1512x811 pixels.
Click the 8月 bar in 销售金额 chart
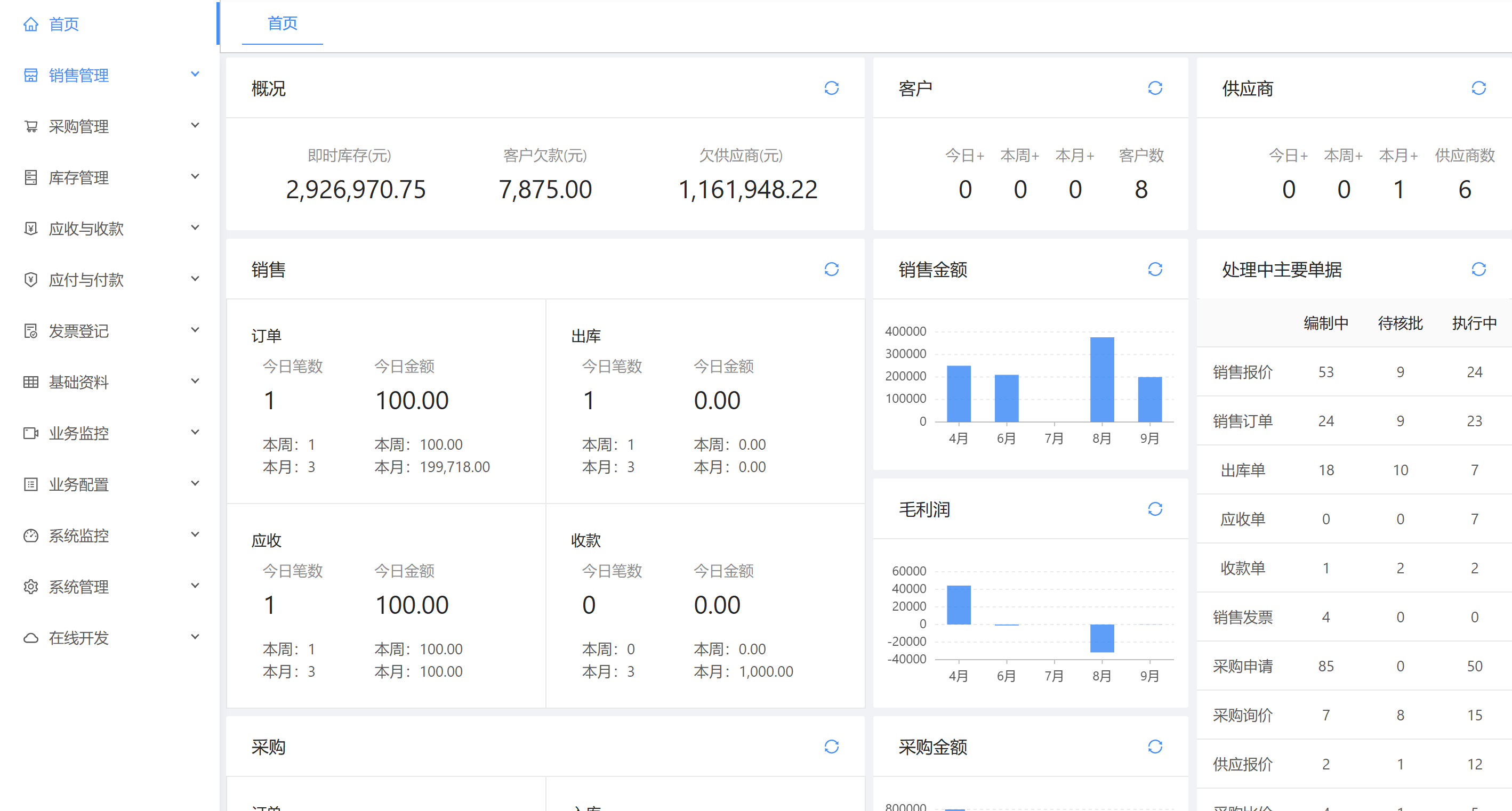[1101, 380]
